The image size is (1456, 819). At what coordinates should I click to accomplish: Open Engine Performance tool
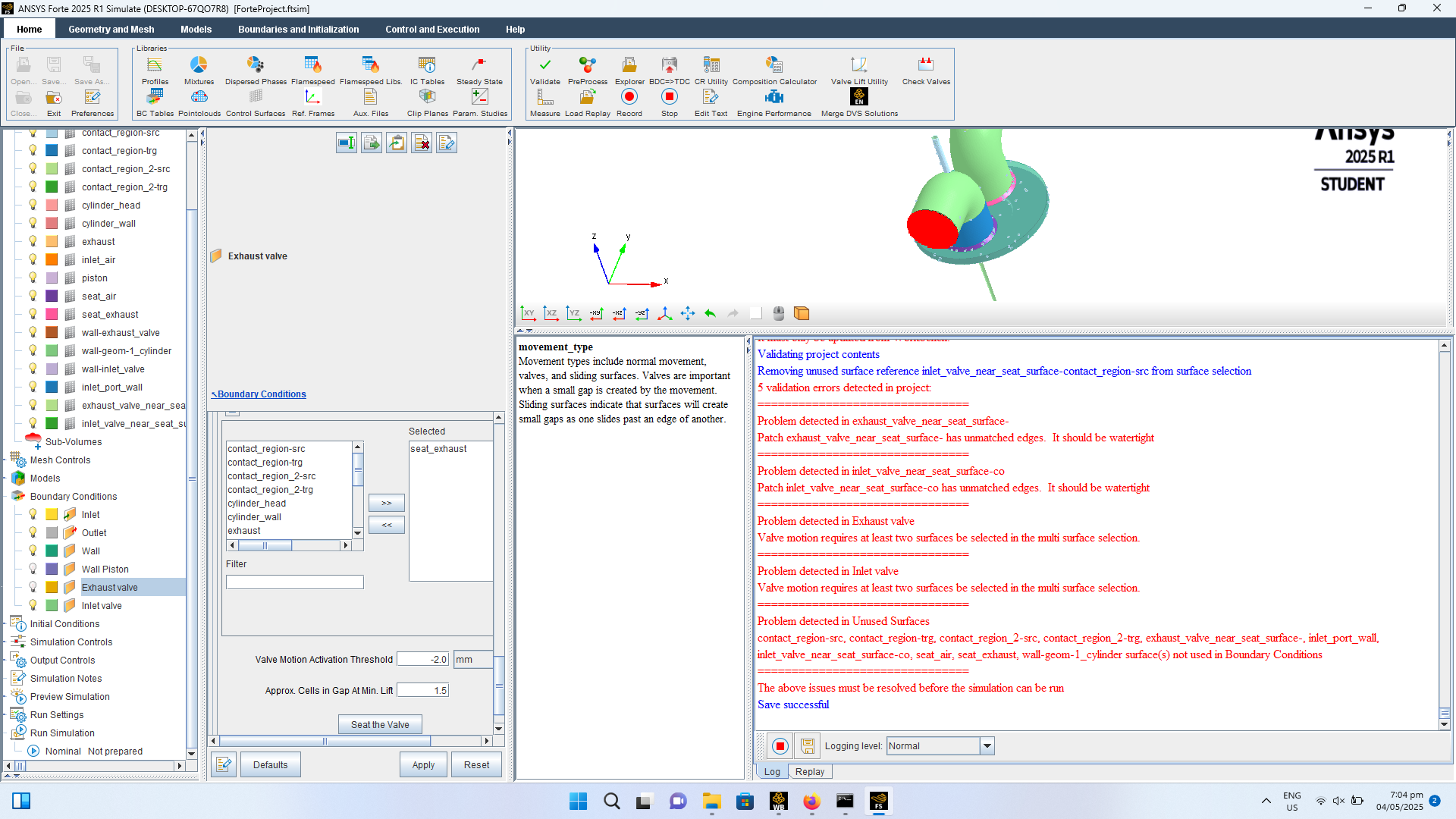point(773,102)
